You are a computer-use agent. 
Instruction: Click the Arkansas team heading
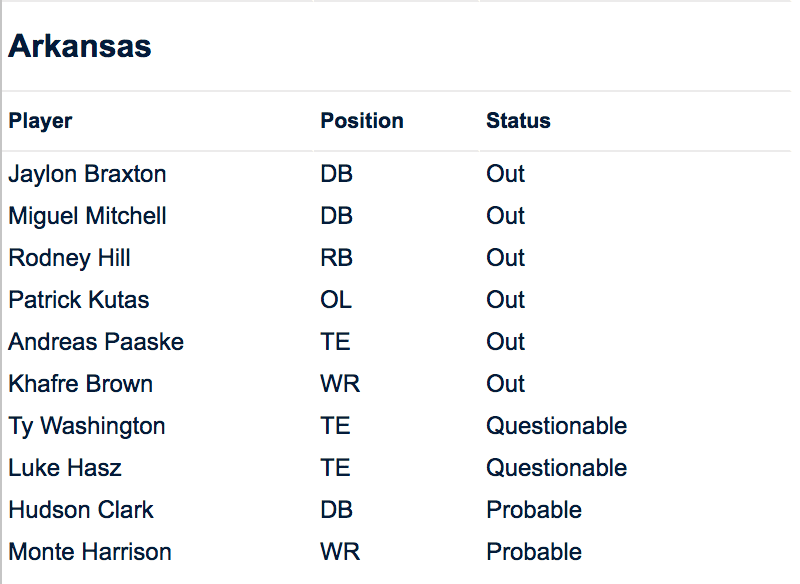tap(80, 46)
